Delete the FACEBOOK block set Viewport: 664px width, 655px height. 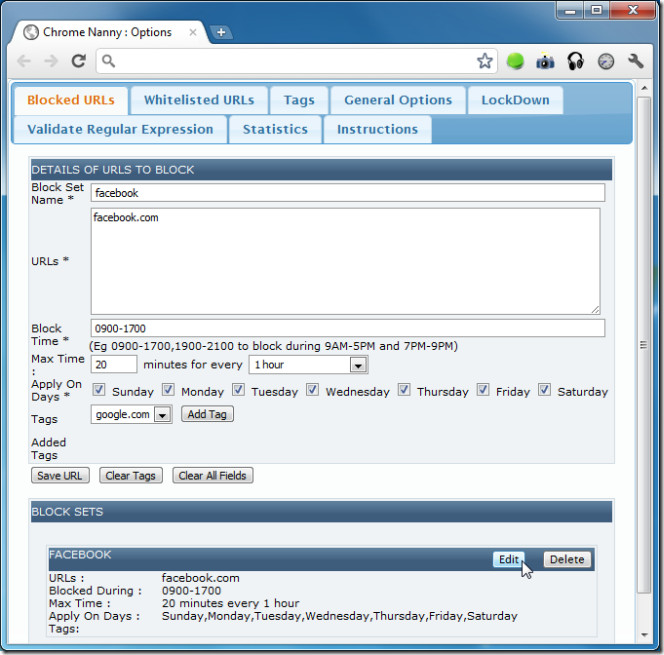pyautogui.click(x=567, y=560)
